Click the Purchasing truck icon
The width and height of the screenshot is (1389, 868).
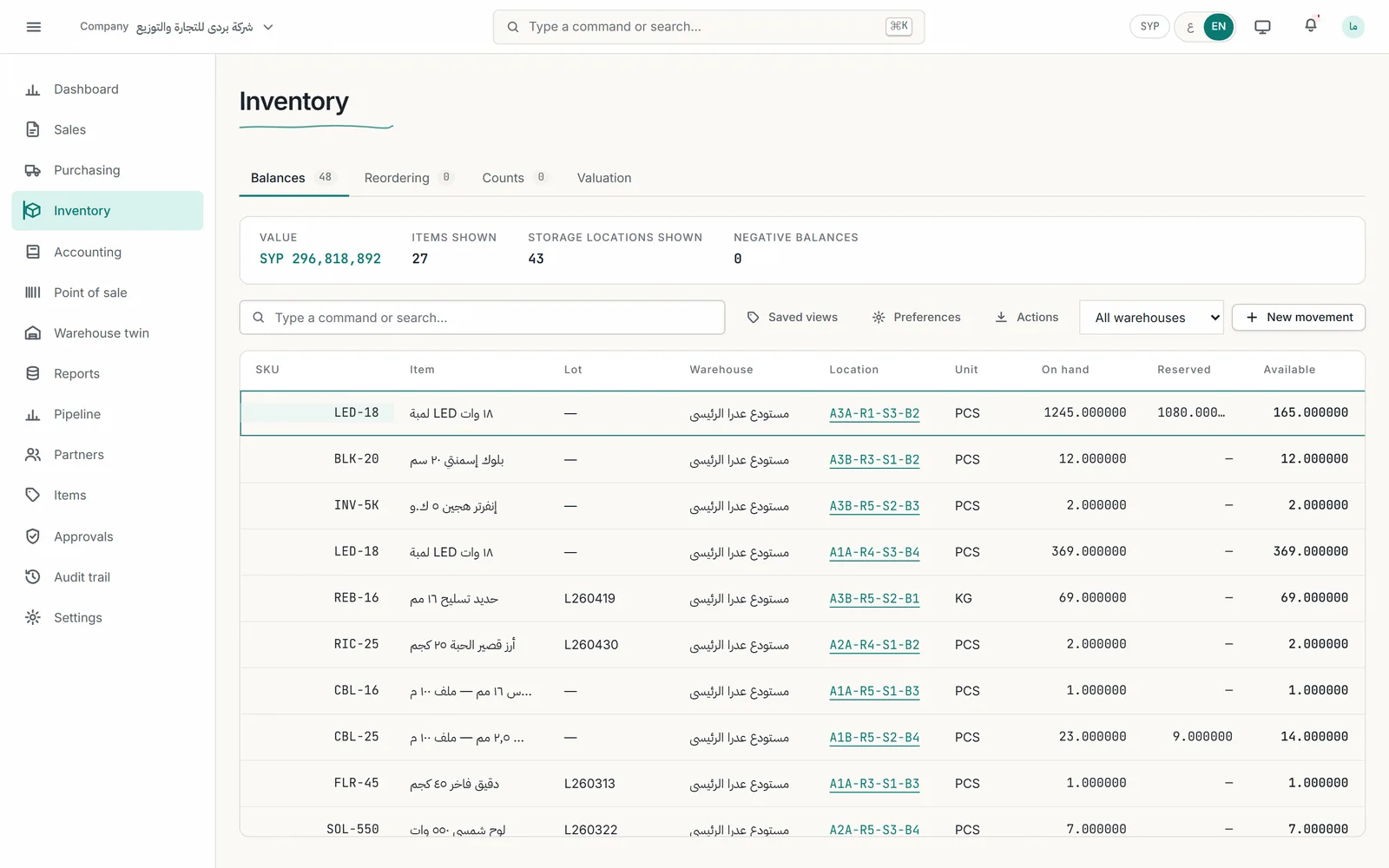(x=33, y=170)
